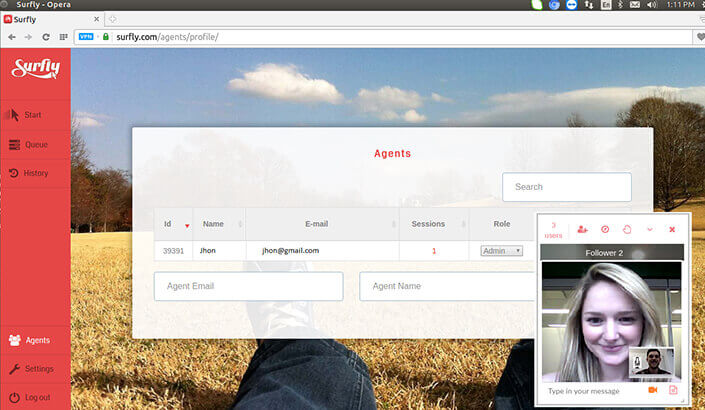The height and width of the screenshot is (410, 705).
Task: Click the invite user icon in widget
Action: click(582, 229)
